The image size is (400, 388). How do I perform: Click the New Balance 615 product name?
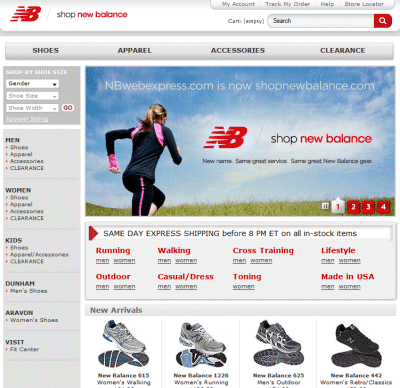124,376
